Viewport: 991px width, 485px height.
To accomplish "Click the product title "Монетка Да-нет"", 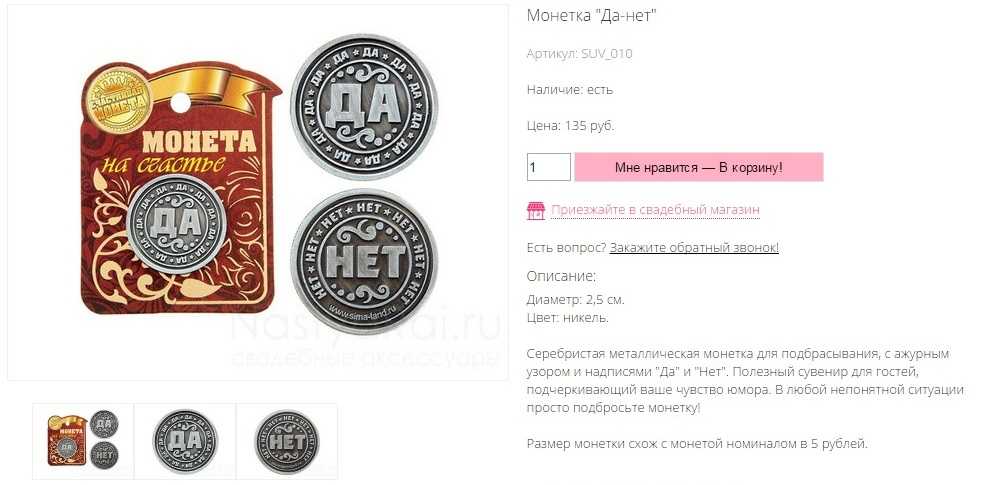I will coord(592,16).
